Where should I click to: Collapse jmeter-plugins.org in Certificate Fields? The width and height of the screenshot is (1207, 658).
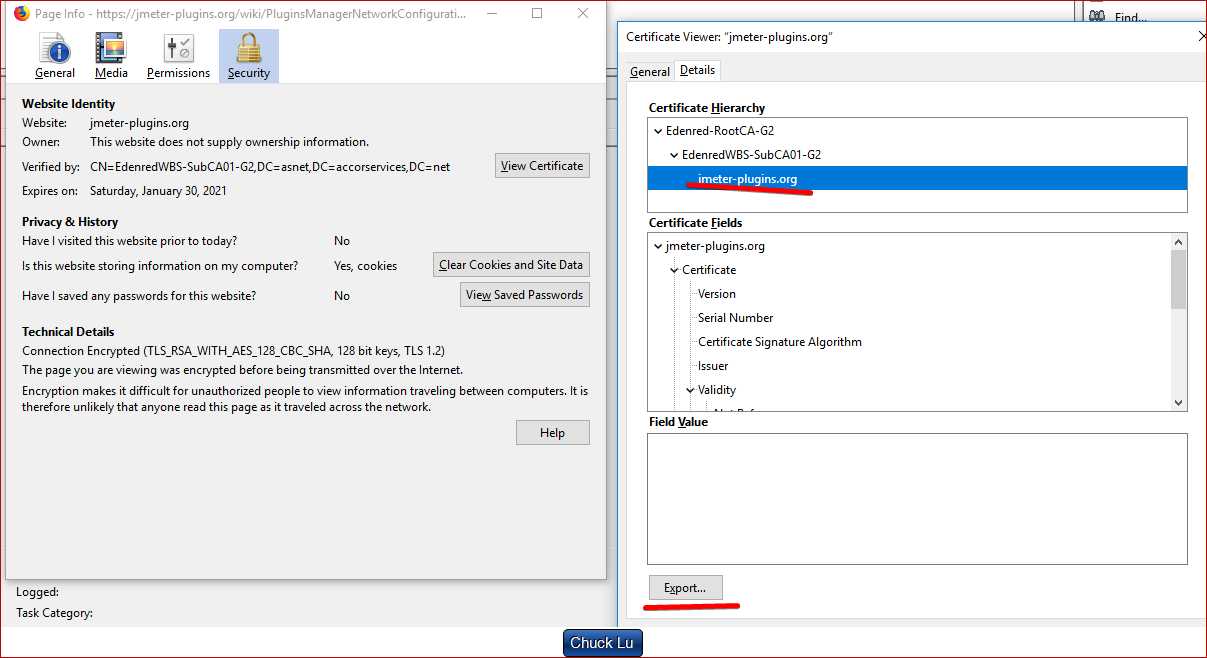(x=657, y=246)
